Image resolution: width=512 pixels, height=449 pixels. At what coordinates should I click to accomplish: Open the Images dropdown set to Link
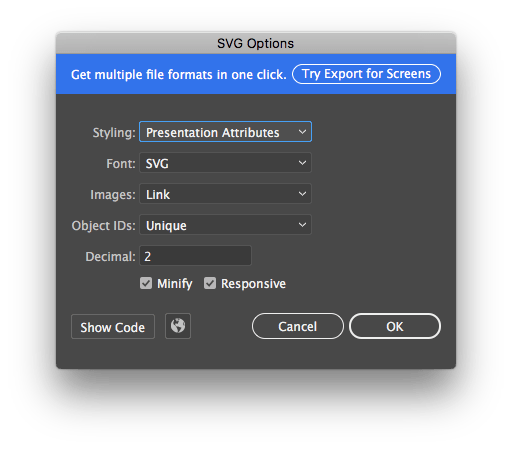[x=225, y=194]
